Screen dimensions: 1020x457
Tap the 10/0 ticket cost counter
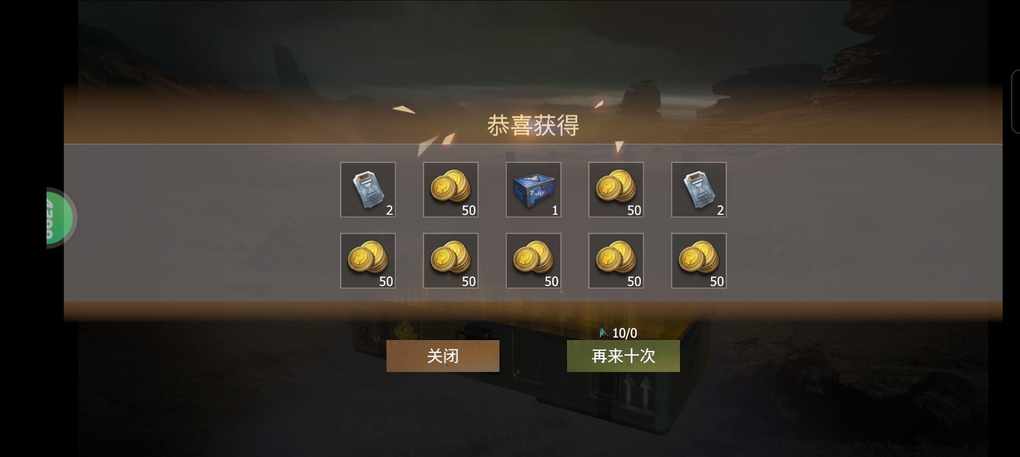624,333
